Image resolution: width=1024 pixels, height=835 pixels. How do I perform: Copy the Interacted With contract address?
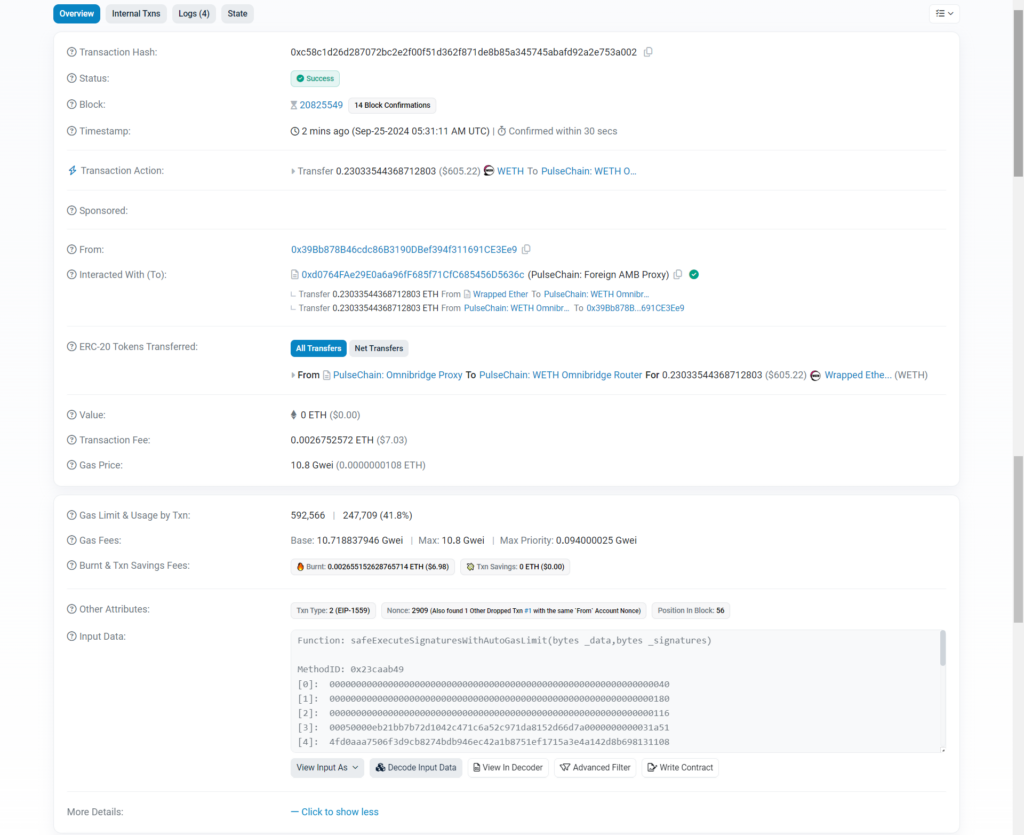(678, 274)
